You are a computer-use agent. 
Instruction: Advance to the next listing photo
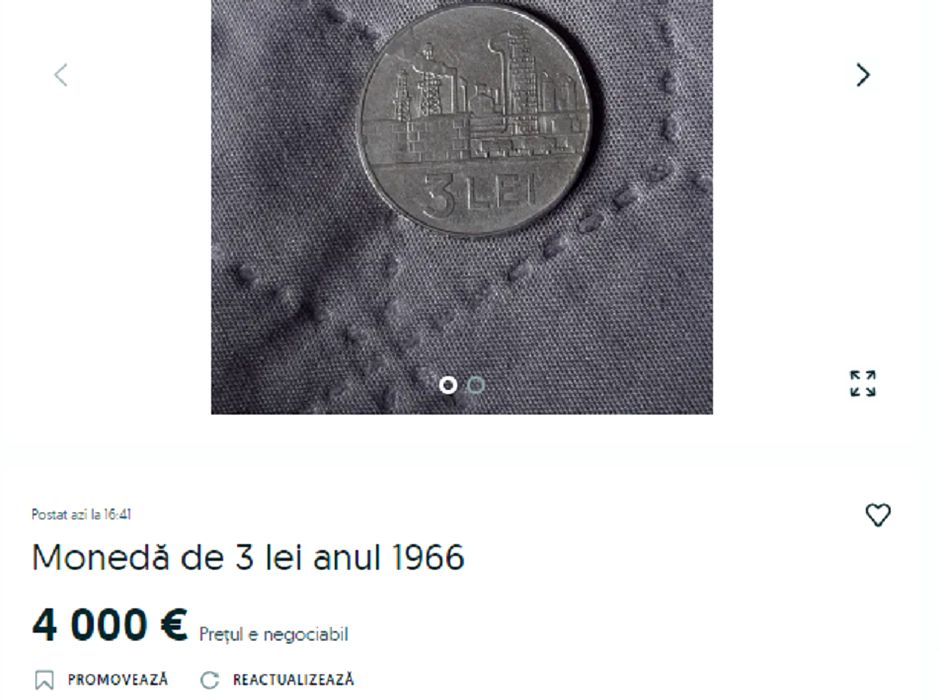[x=862, y=75]
